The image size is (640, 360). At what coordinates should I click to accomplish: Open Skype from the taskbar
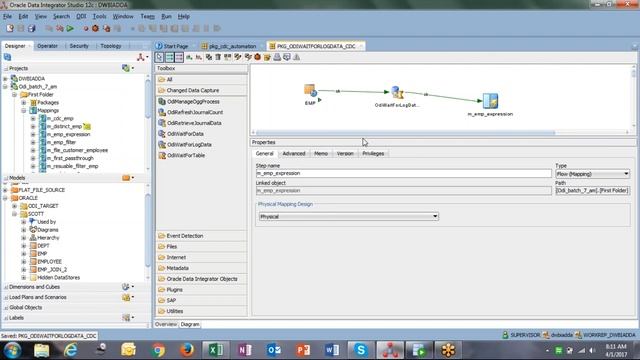361,350
